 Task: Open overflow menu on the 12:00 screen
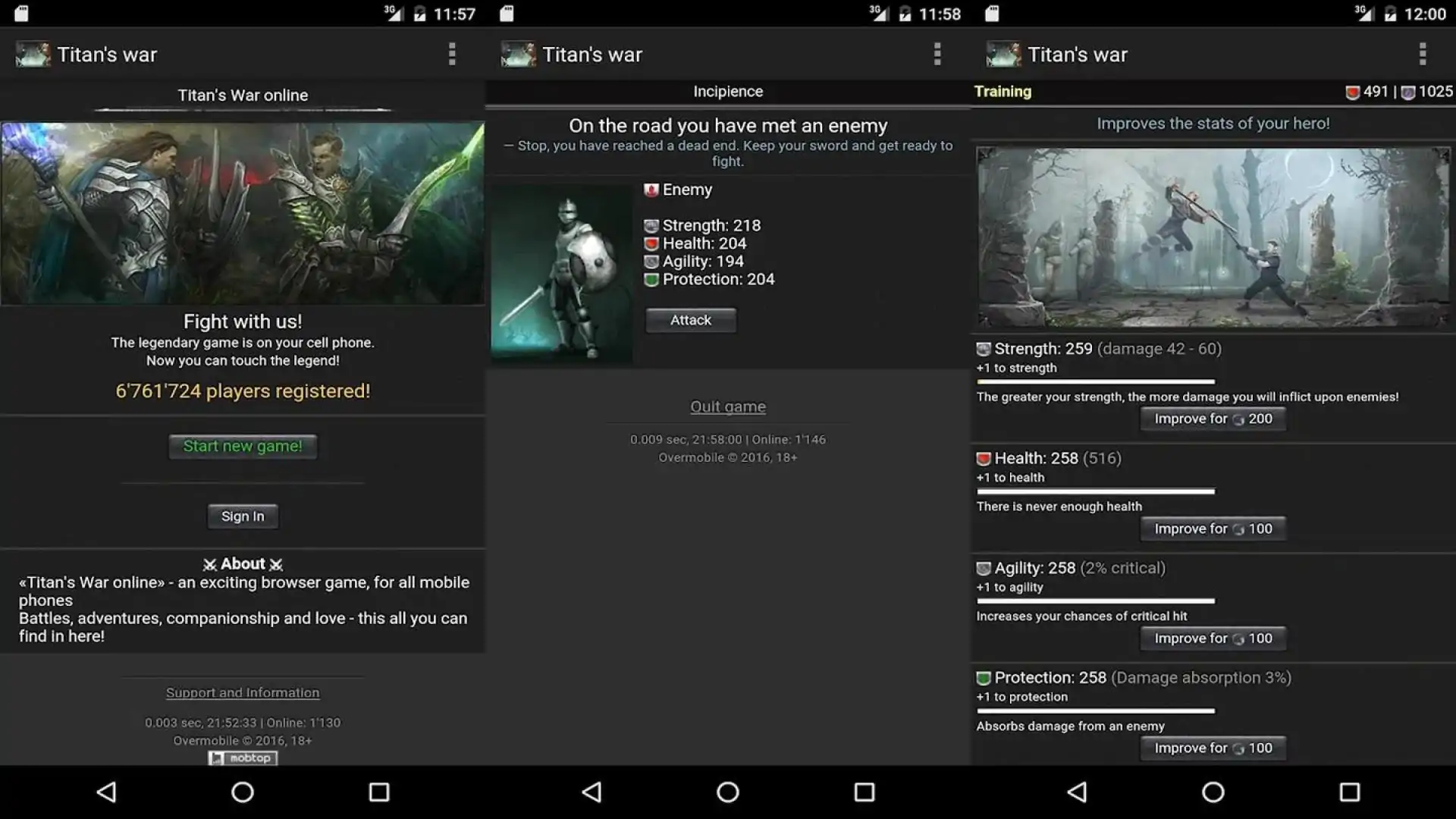(x=1423, y=54)
